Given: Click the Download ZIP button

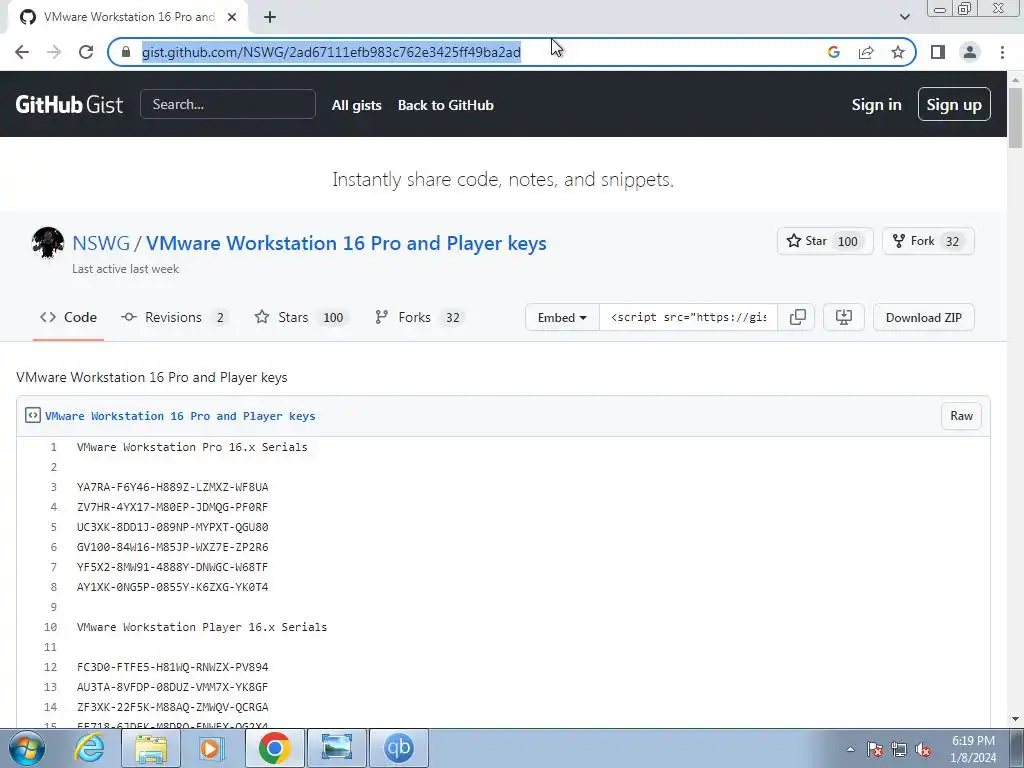Looking at the screenshot, I should tap(923, 317).
